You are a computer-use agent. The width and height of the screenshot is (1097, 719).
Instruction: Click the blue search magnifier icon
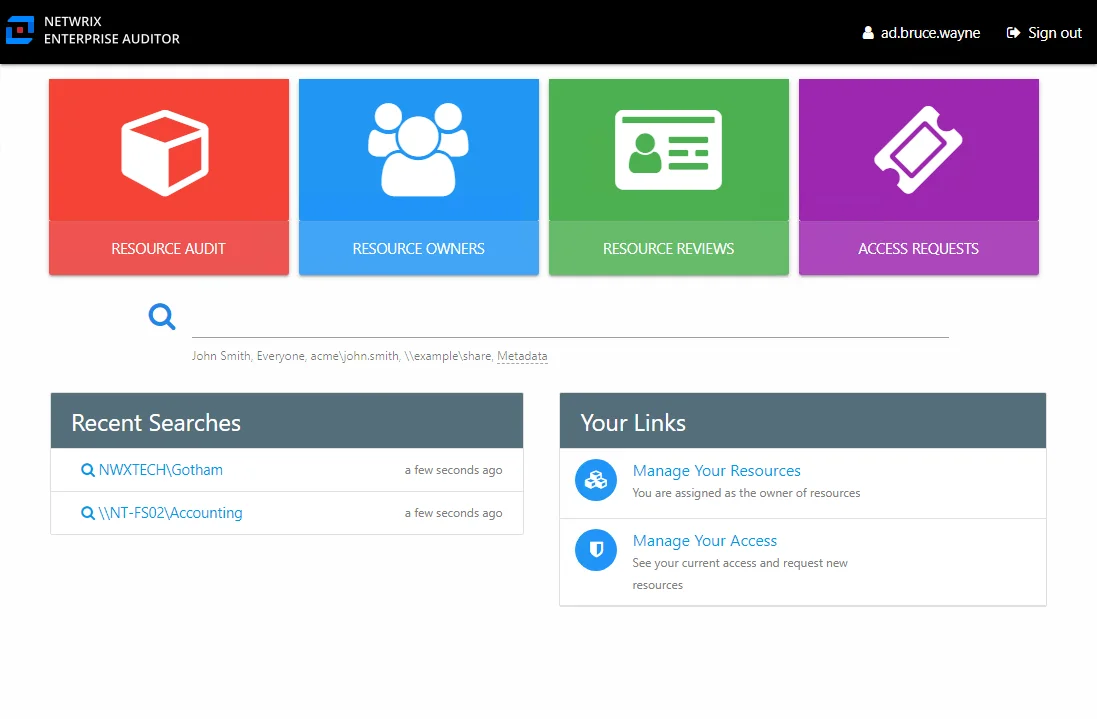(162, 317)
